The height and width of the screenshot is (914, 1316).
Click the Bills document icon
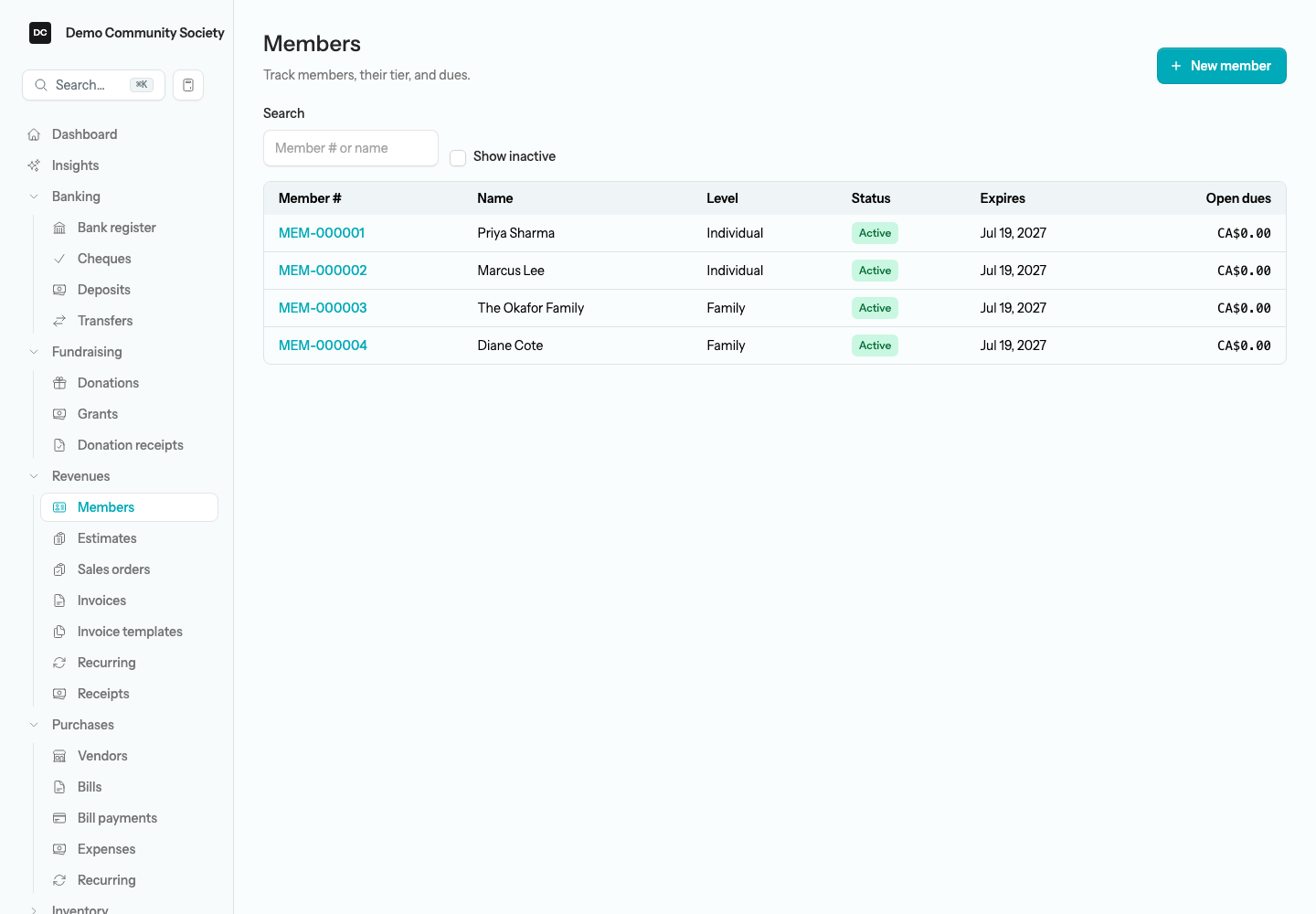[59, 787]
